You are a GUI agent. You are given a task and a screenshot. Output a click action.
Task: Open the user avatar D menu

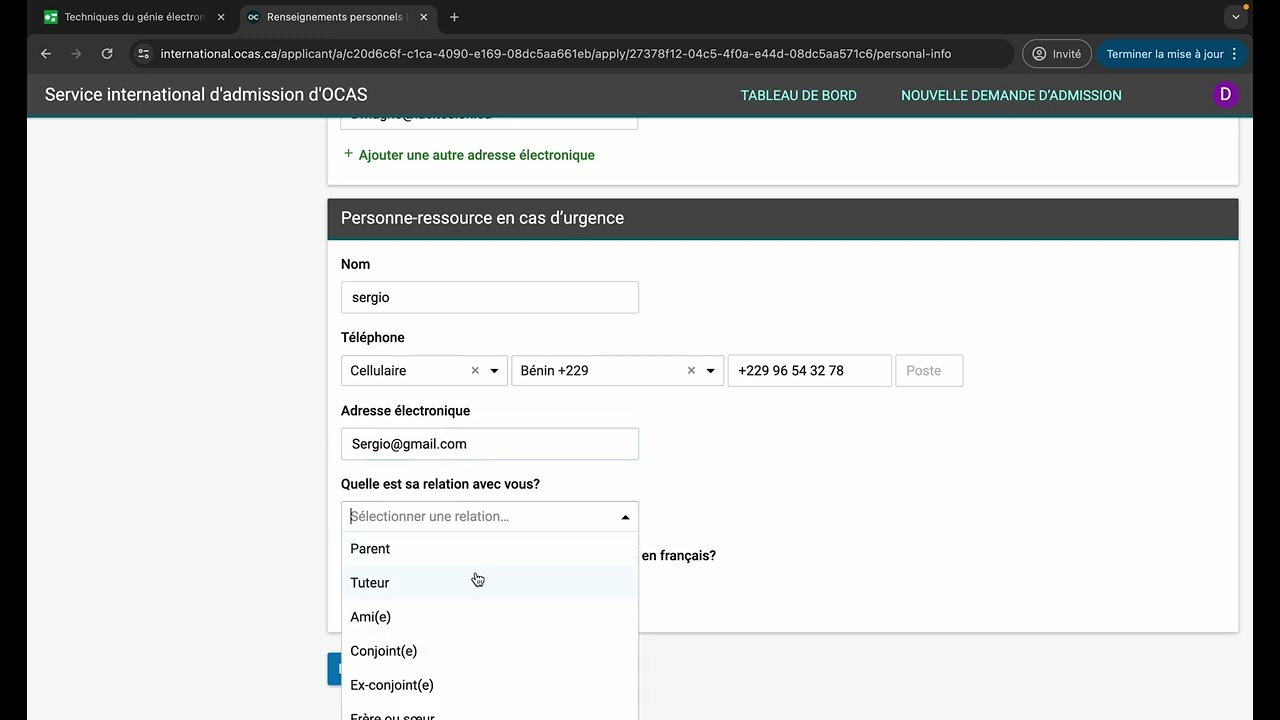(1225, 95)
